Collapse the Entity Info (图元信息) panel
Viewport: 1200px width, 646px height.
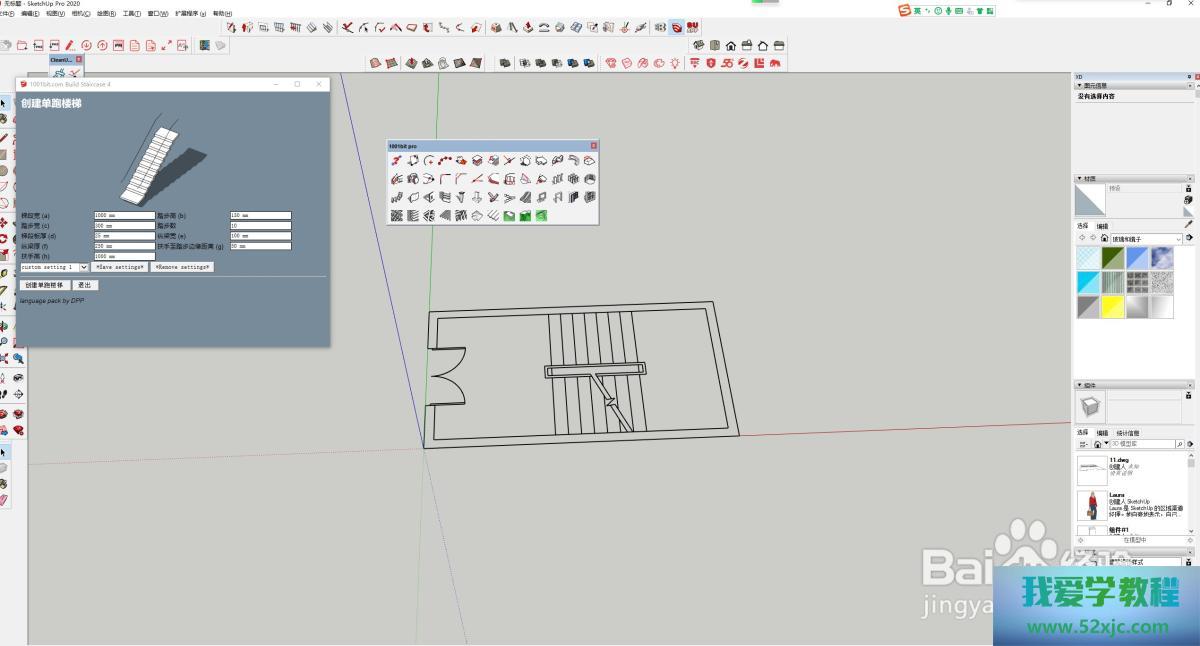point(1079,86)
